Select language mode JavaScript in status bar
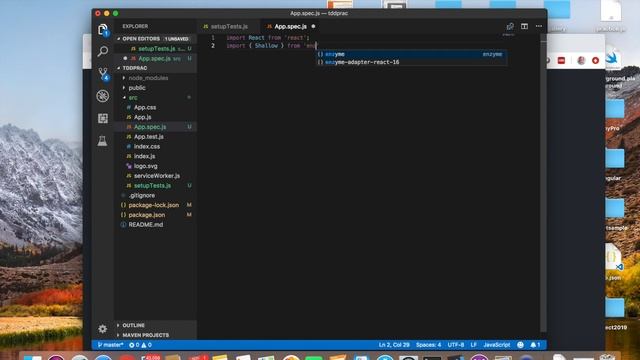640x360 pixels. [x=496, y=345]
